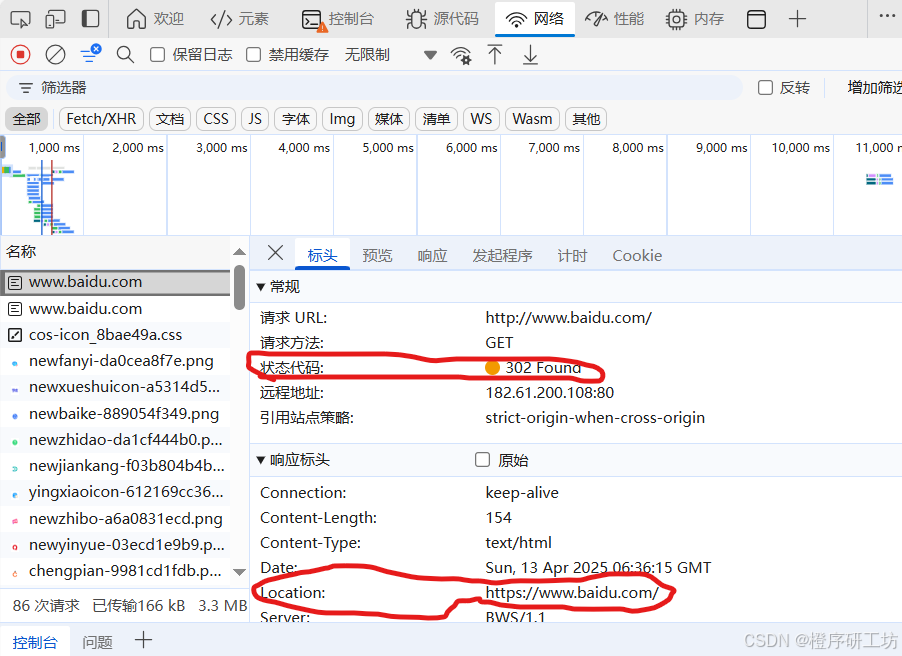The height and width of the screenshot is (656, 902).
Task: Filter by CSS requests
Action: 216,119
